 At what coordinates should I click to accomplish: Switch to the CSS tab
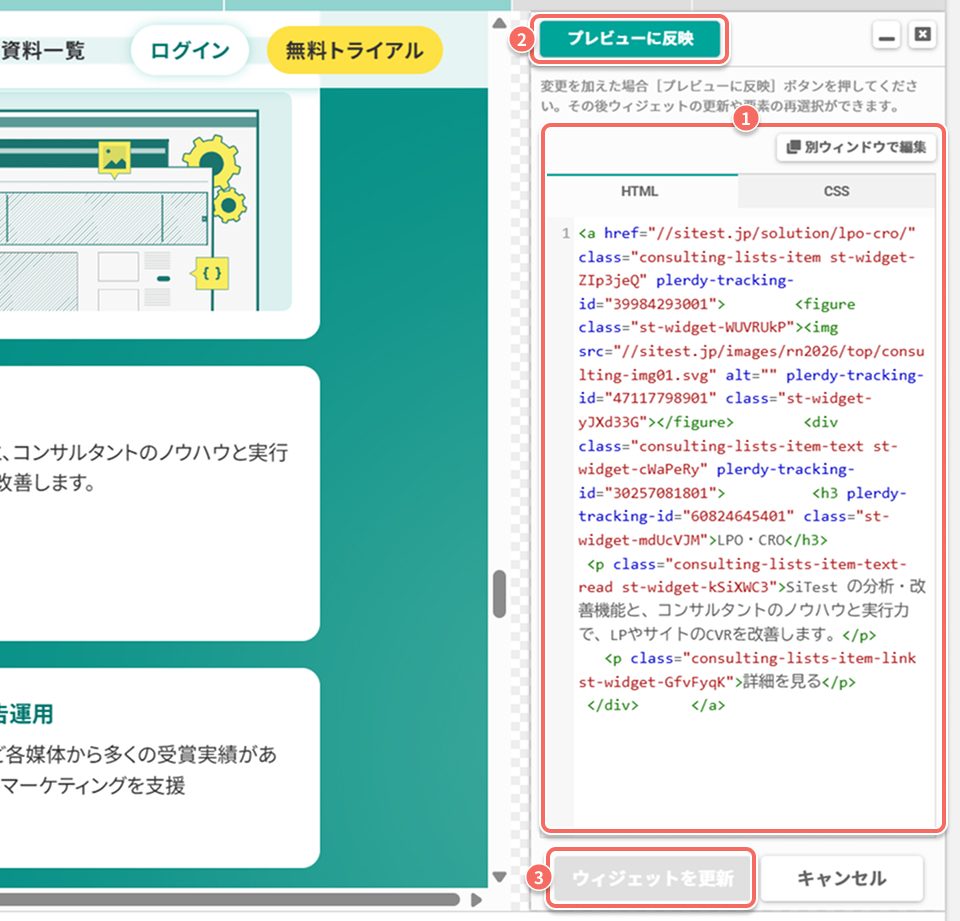[836, 191]
